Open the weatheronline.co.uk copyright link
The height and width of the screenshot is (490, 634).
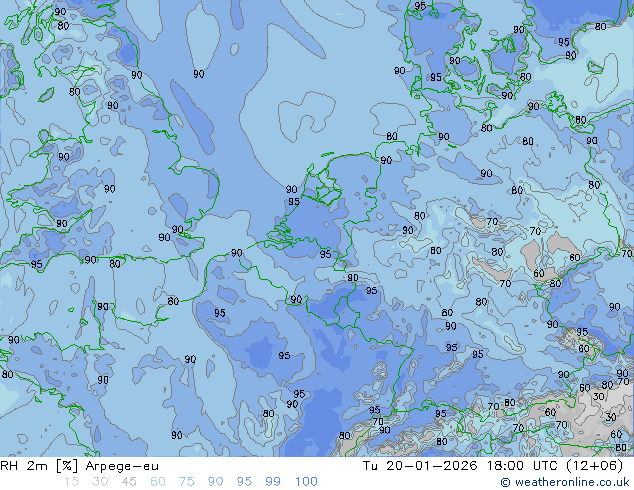tap(565, 482)
